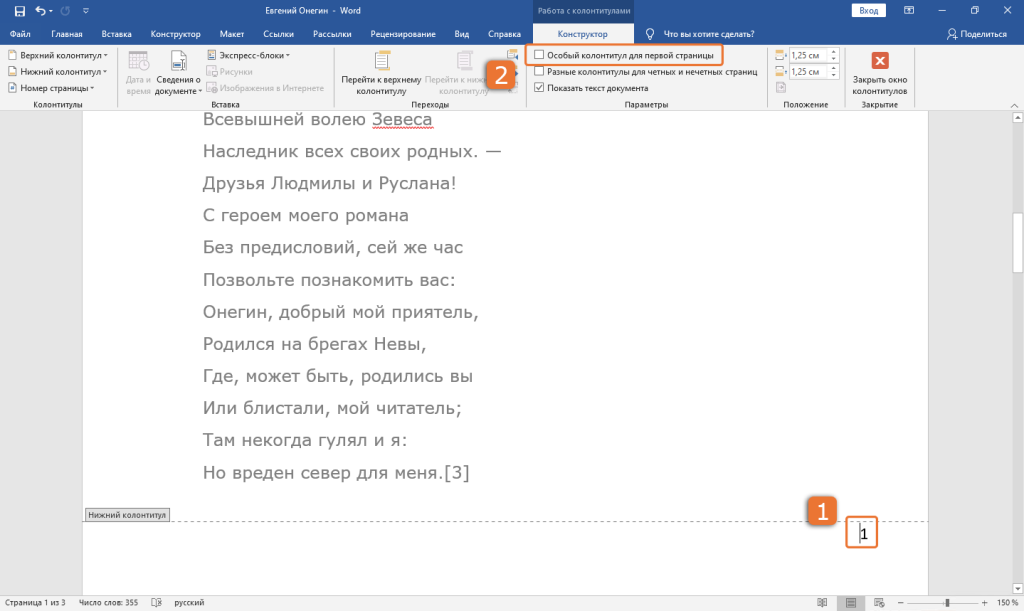The height and width of the screenshot is (611, 1024).
Task: Click the Нижний колонтитул footer label tag
Action: 127,515
